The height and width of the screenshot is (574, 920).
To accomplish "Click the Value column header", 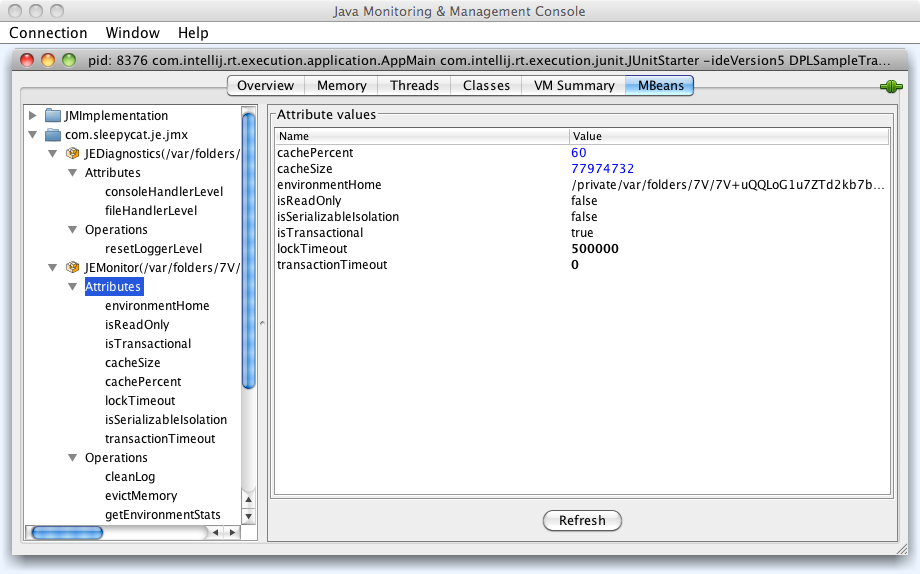I will [x=728, y=136].
